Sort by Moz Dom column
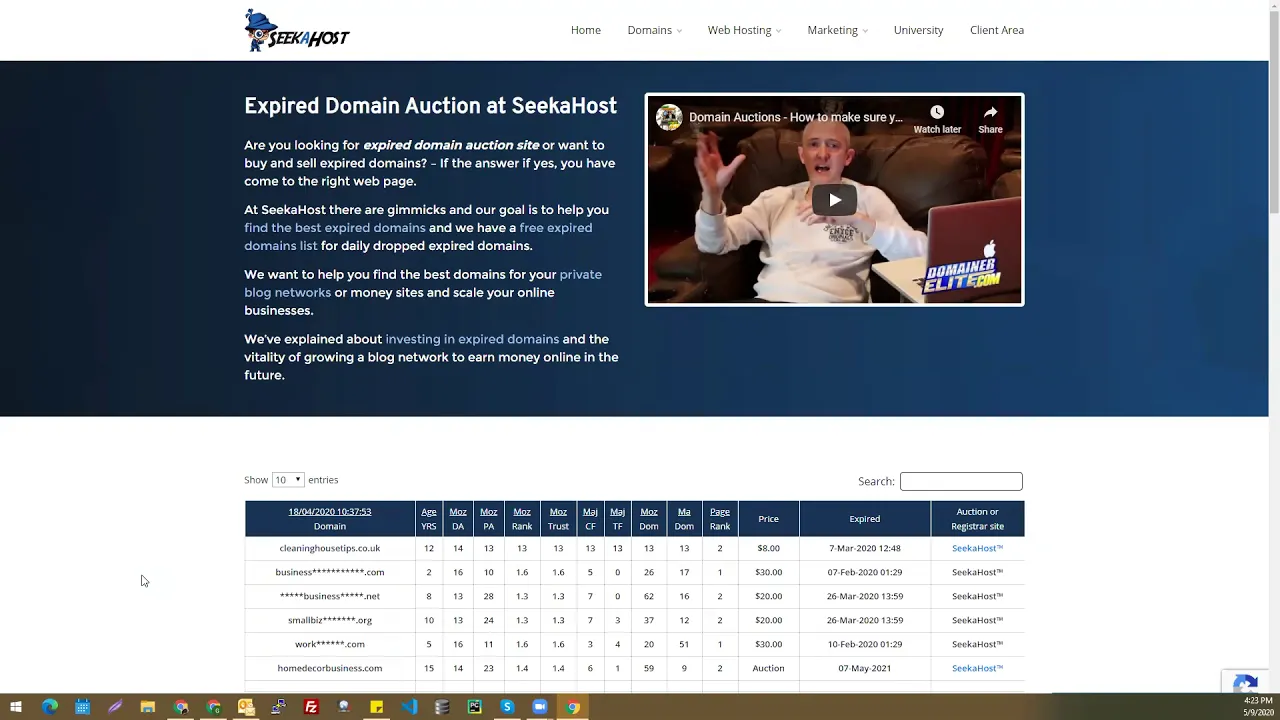Screen dimensions: 1280x720 click(649, 518)
